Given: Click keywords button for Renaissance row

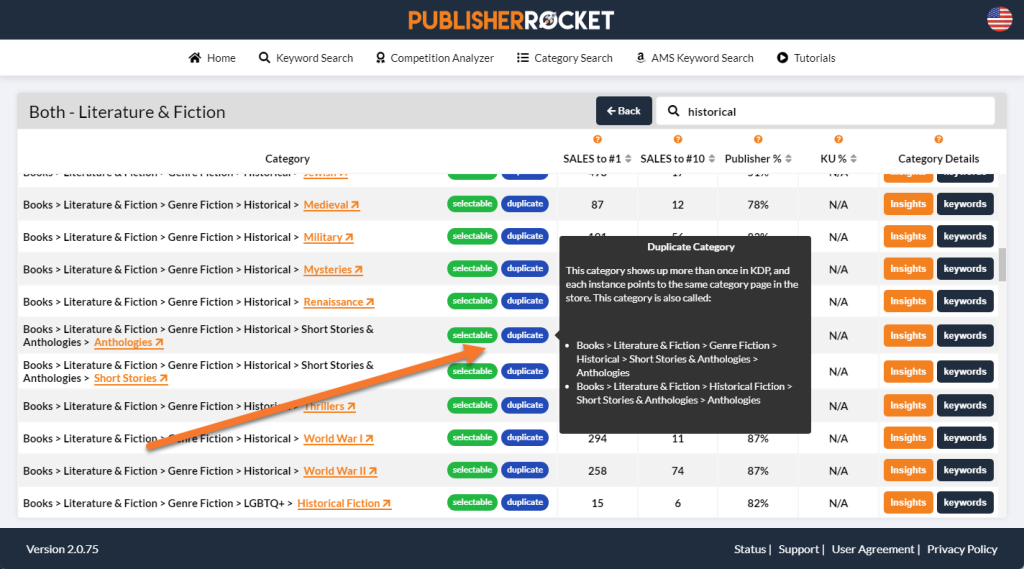Looking at the screenshot, I should coord(964,301).
